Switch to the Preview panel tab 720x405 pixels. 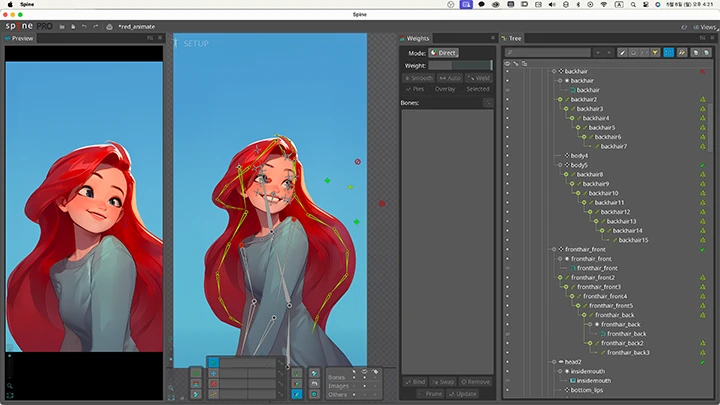(x=19, y=38)
